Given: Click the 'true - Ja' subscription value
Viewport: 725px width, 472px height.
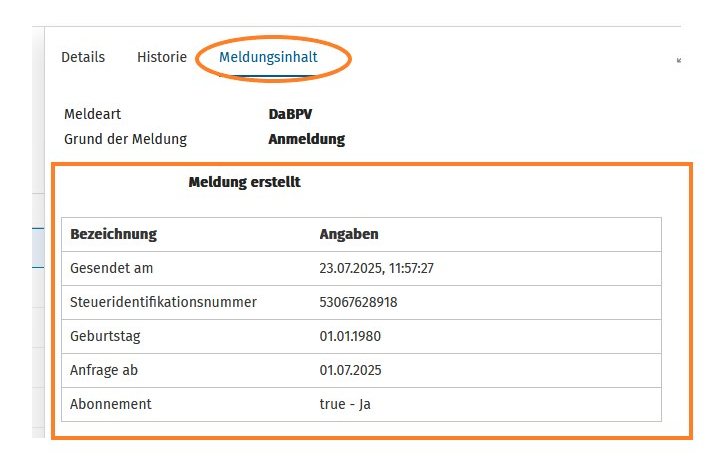Looking at the screenshot, I should coord(345,404).
